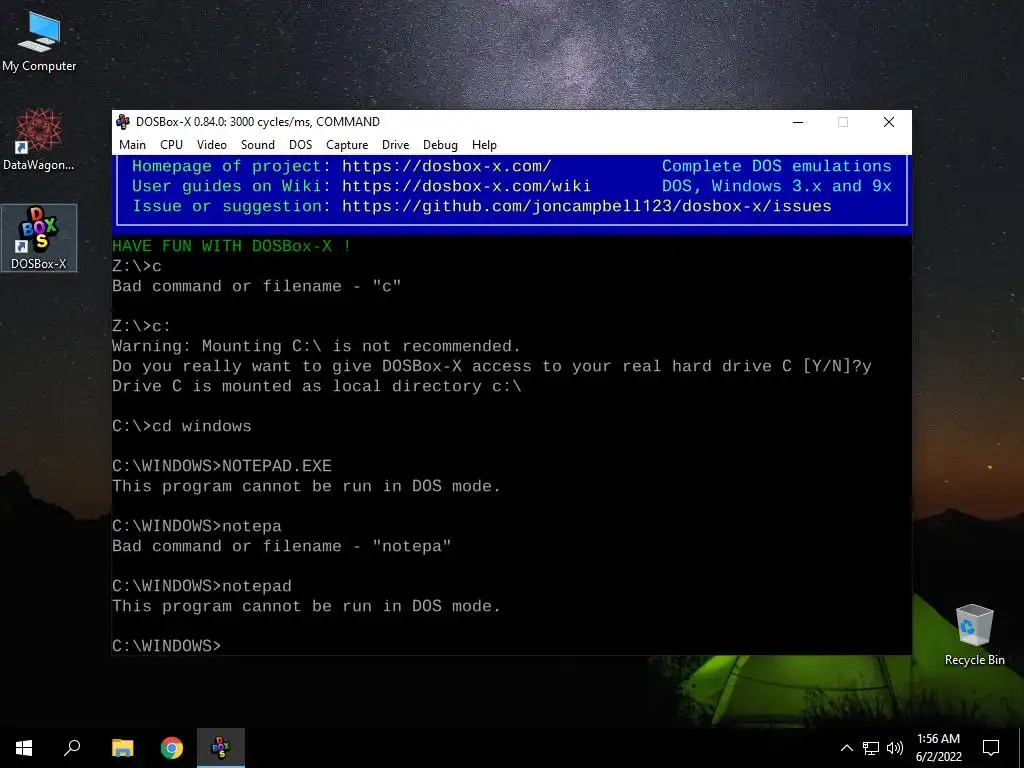Select the DOSBox-X desktop shortcut
The width and height of the screenshot is (1024, 768).
pyautogui.click(x=39, y=238)
